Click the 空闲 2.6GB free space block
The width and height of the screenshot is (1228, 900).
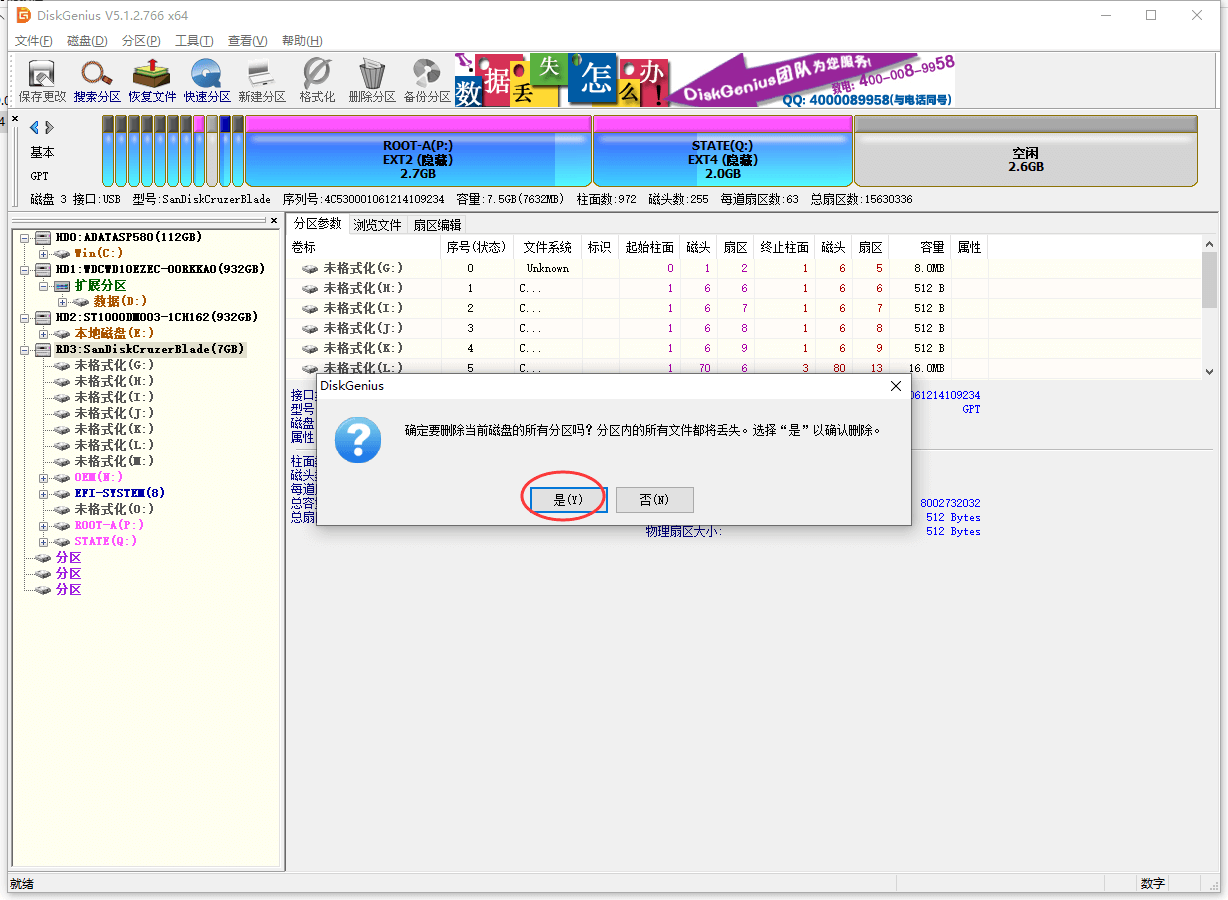1025,158
